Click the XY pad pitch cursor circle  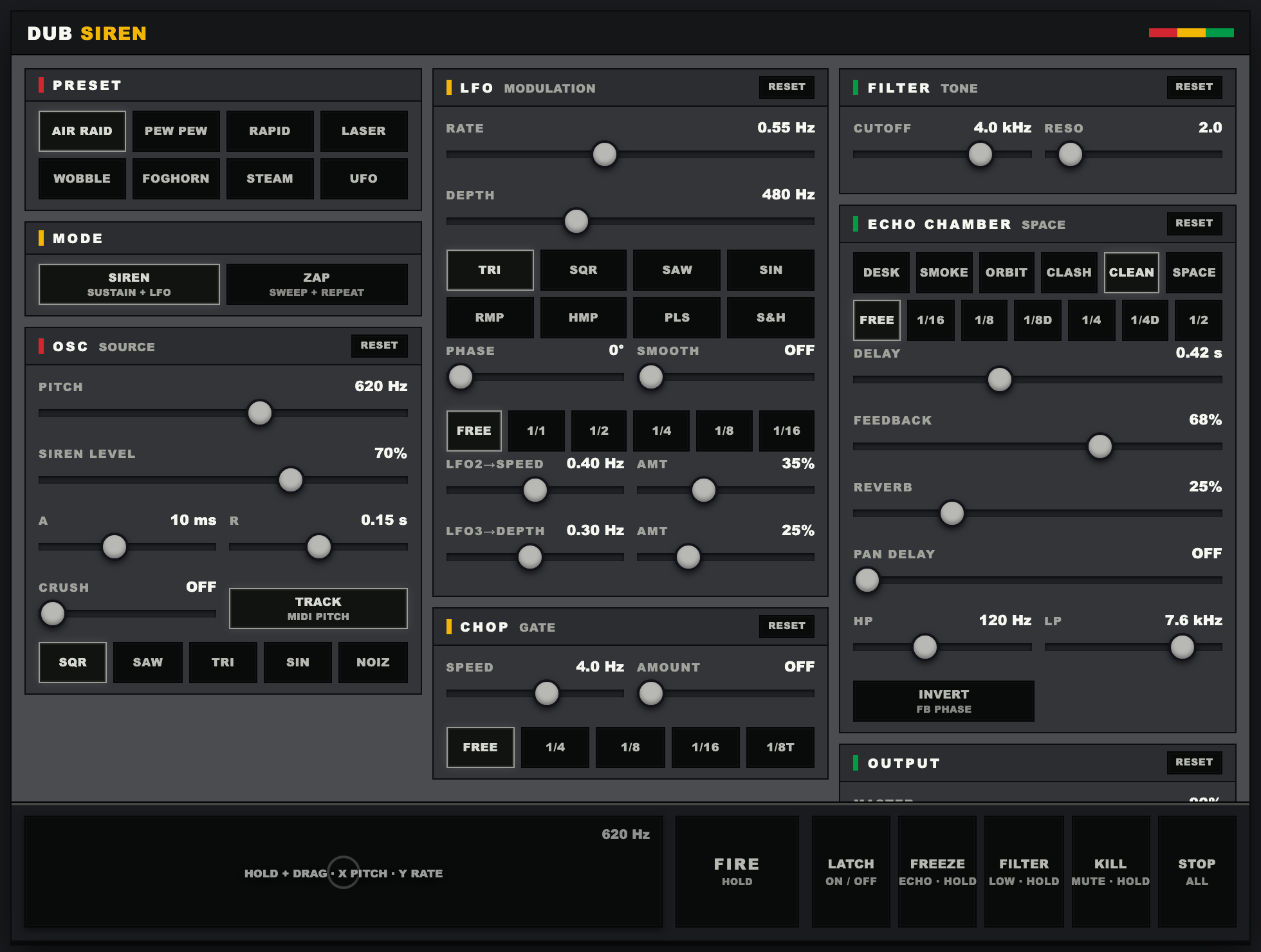(344, 872)
